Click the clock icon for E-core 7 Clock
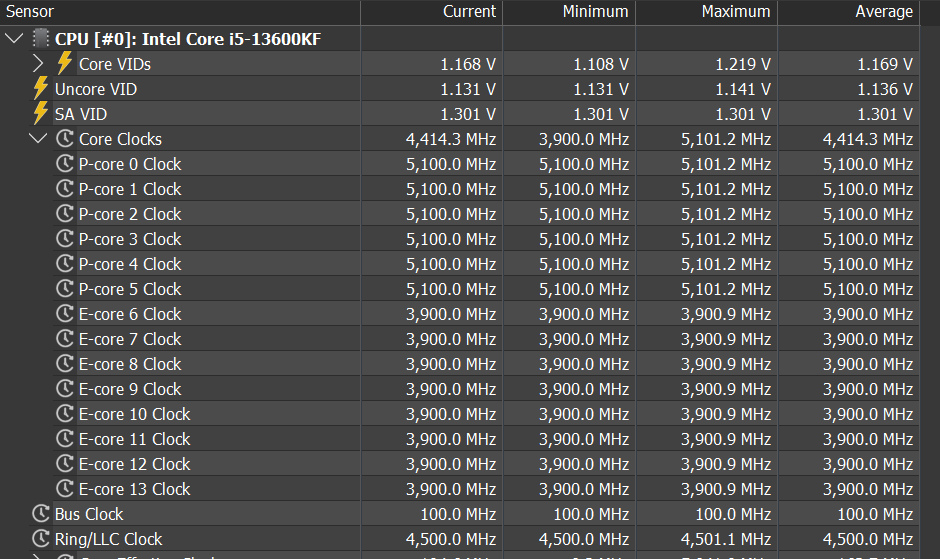The height and width of the screenshot is (559, 940). tap(65, 338)
